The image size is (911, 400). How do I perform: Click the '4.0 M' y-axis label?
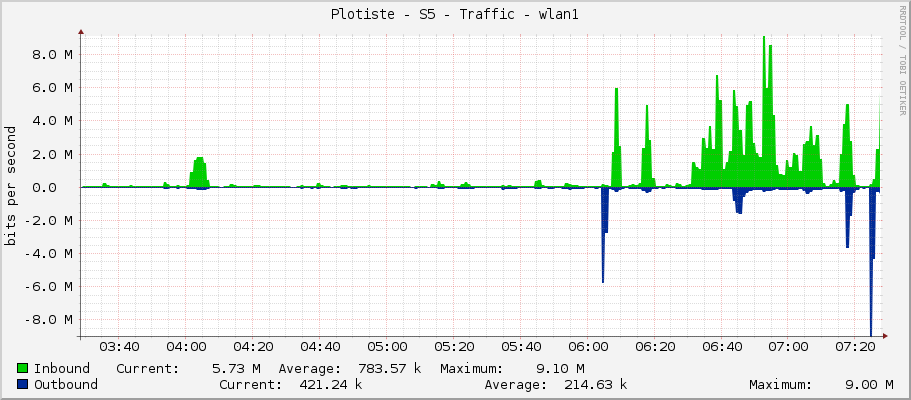[52, 122]
